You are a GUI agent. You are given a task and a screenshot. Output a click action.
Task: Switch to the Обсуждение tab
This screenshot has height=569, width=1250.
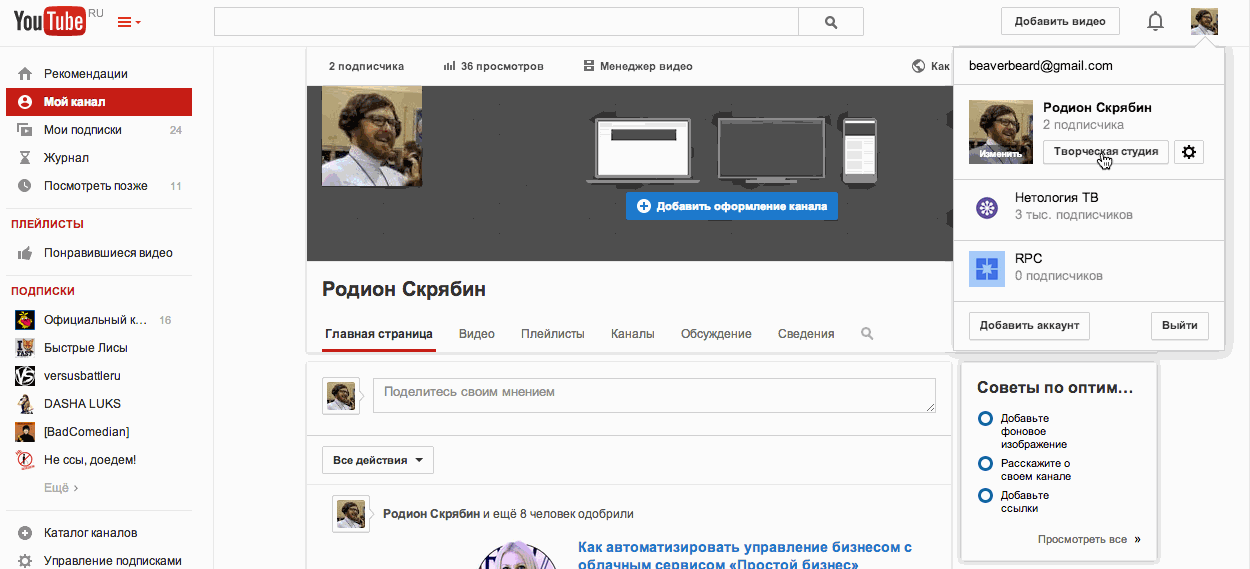click(716, 334)
